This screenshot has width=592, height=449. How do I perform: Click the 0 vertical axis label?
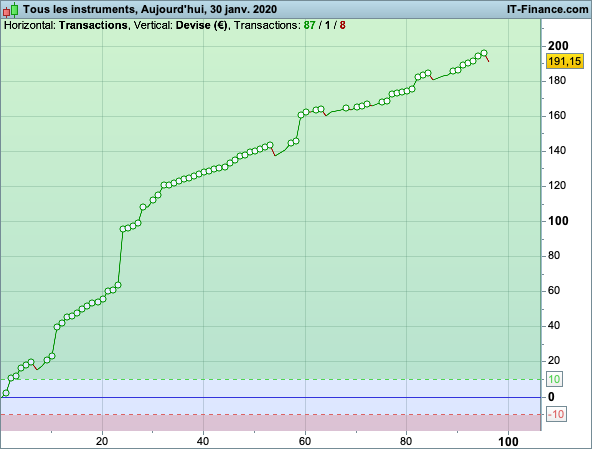coord(551,397)
